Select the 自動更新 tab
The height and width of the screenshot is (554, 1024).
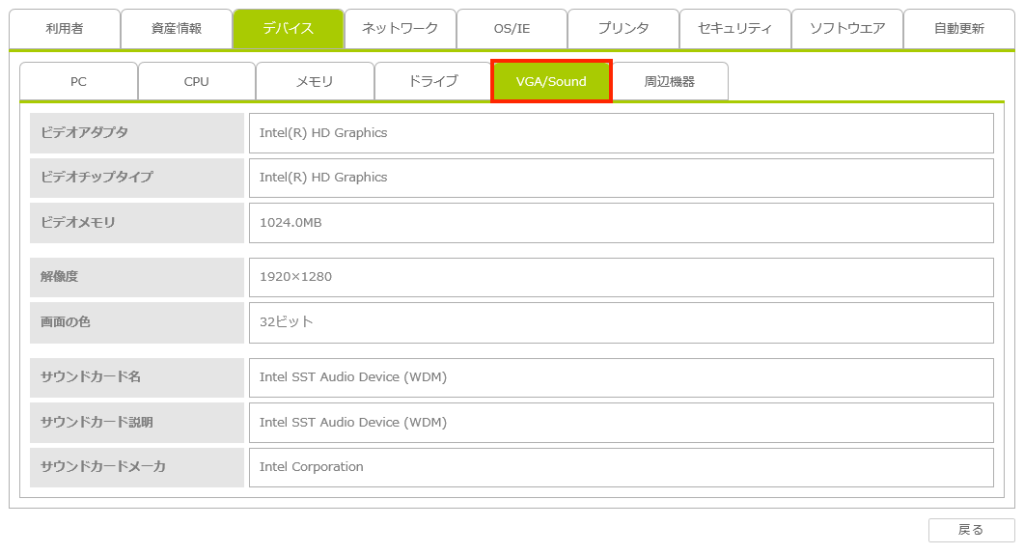click(959, 29)
